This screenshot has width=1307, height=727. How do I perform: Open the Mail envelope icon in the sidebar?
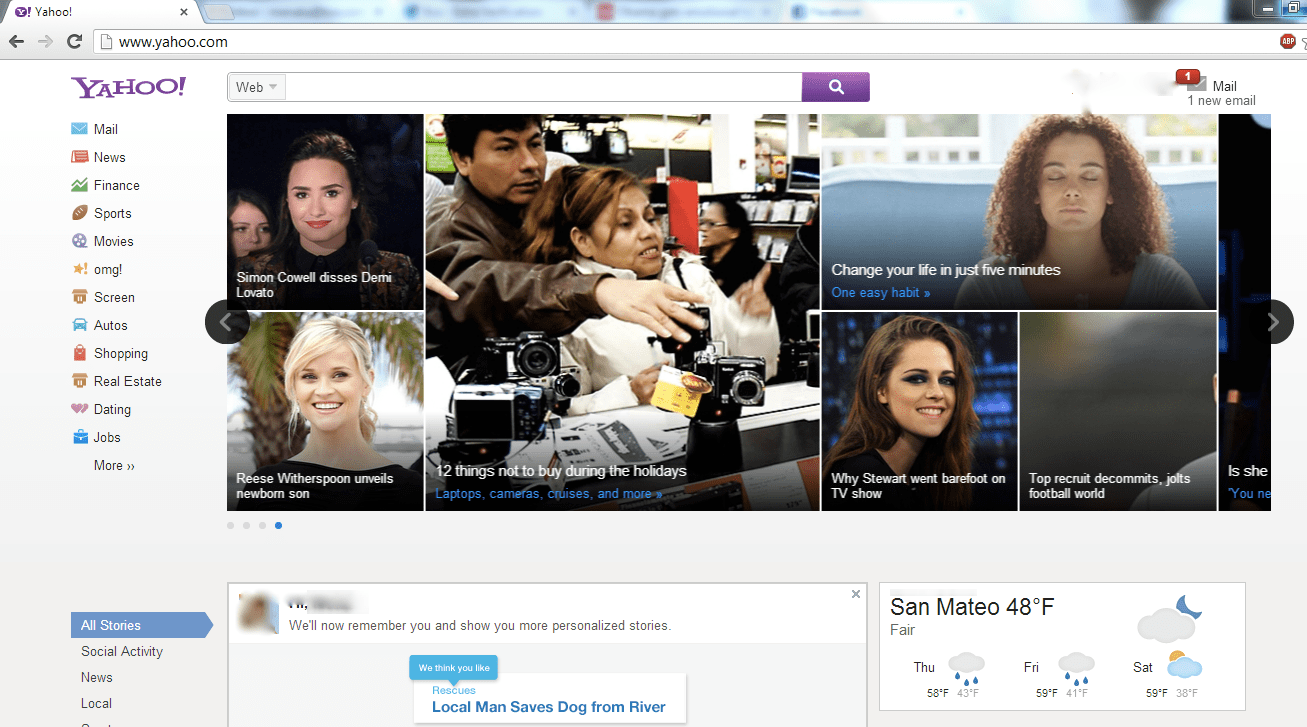point(78,128)
